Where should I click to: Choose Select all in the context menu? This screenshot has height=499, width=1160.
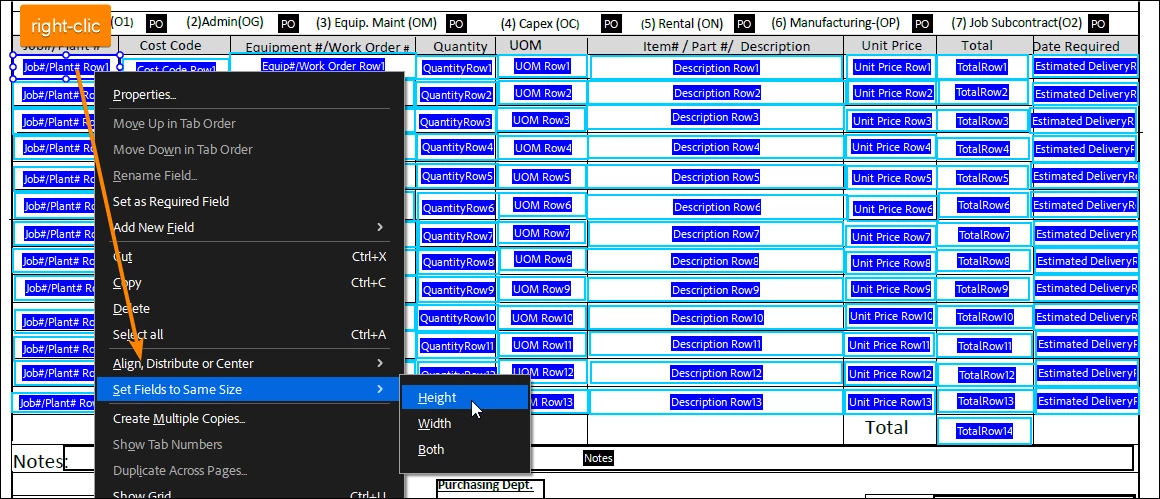point(250,334)
